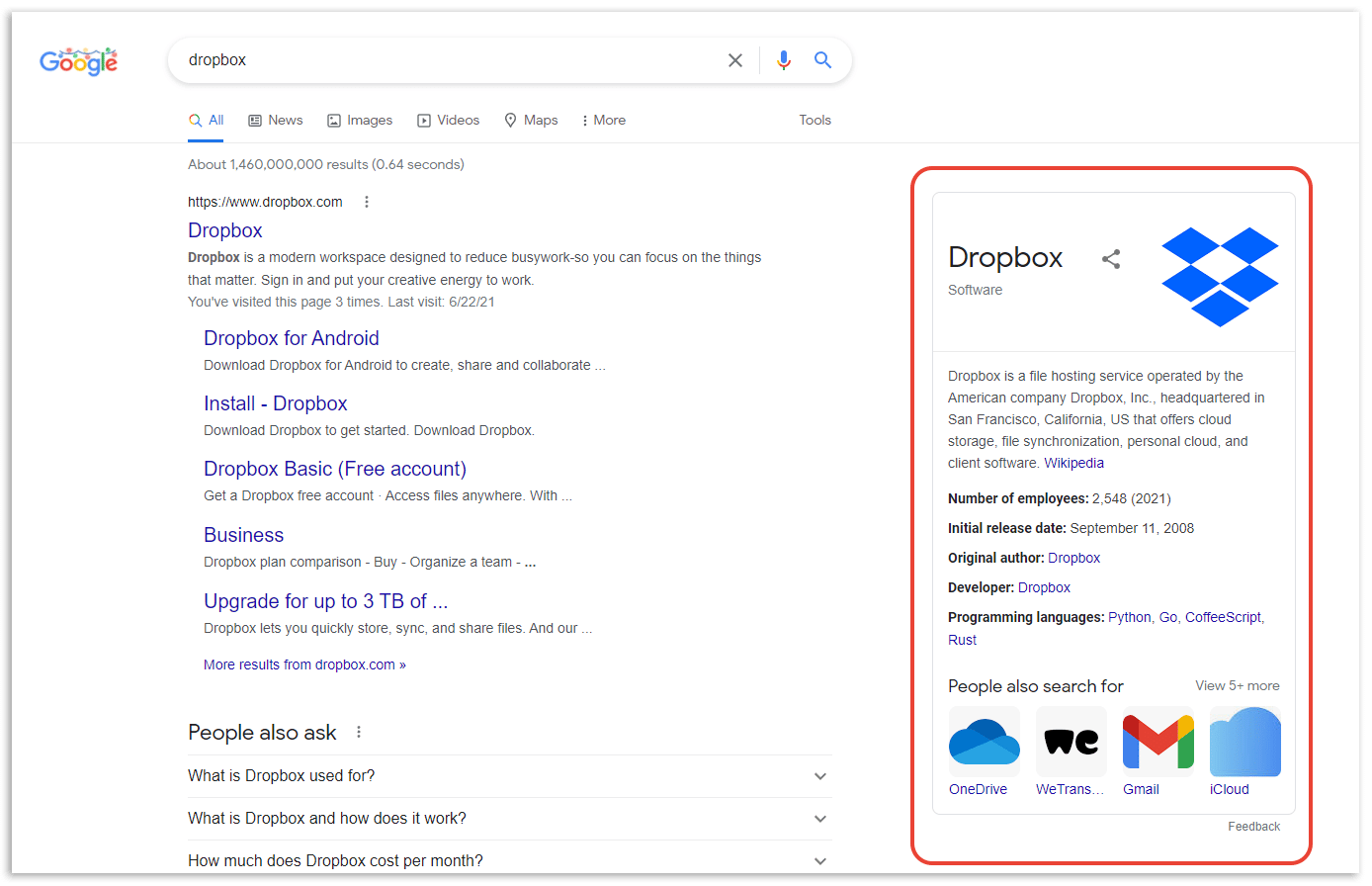
Task: Click More results from dropbox.com
Action: coord(304,664)
